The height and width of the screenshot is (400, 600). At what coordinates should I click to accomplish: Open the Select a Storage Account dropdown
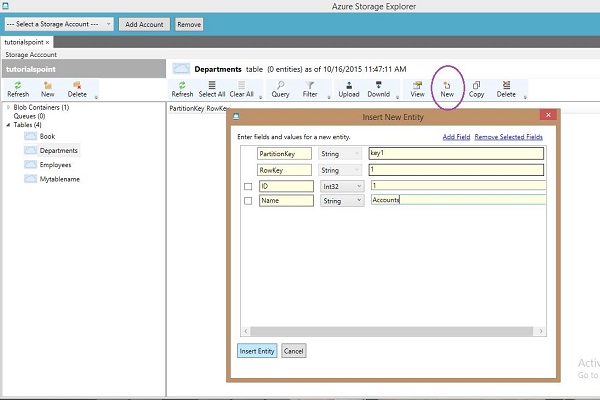[x=58, y=23]
